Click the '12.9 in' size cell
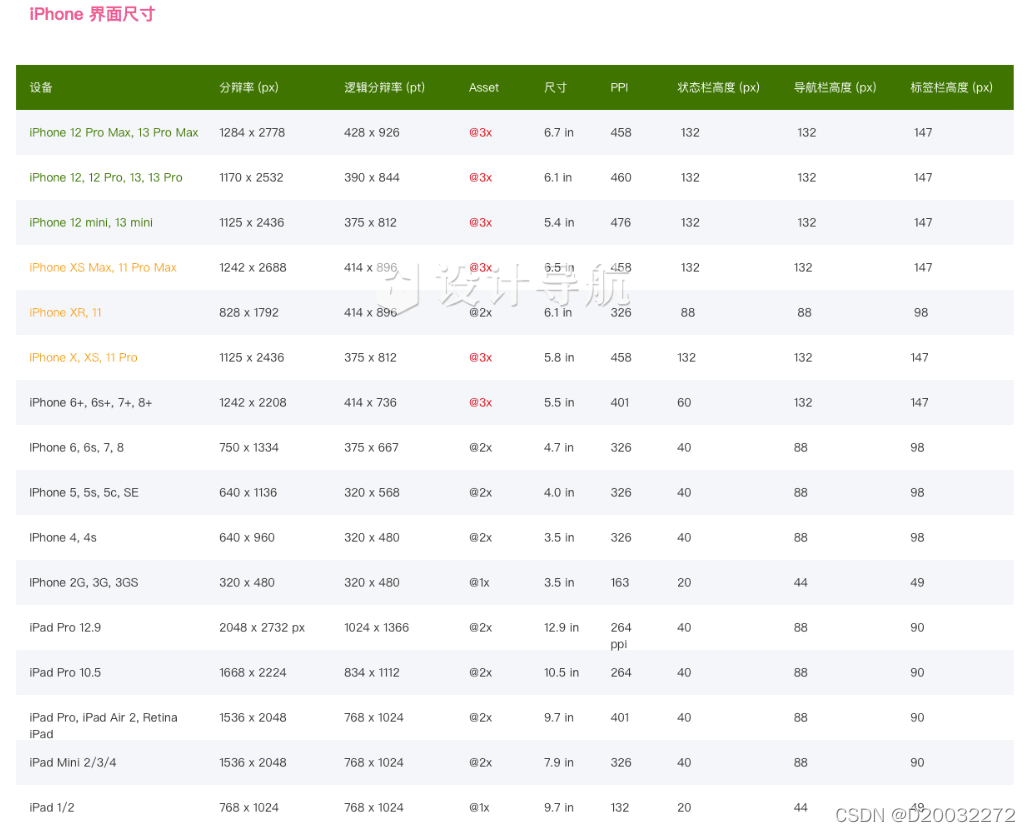Viewport: 1030px width, 832px height. tap(561, 627)
